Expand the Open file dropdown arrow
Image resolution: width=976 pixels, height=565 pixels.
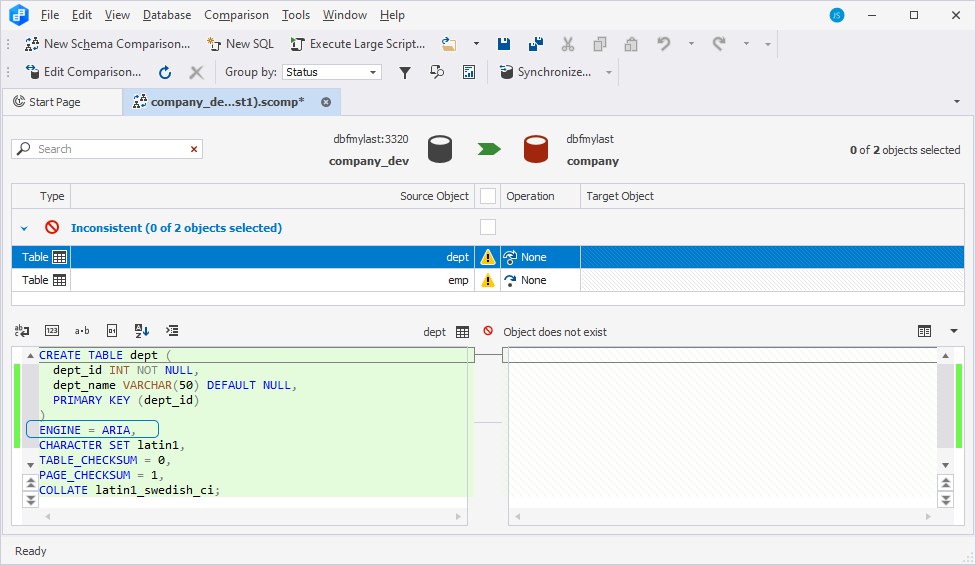476,44
